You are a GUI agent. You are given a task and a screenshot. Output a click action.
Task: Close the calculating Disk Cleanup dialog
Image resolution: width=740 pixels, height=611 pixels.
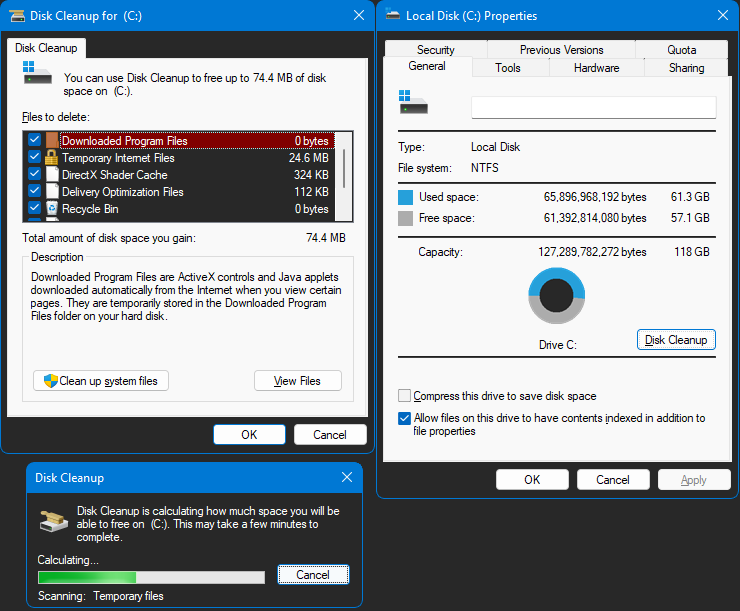point(347,477)
